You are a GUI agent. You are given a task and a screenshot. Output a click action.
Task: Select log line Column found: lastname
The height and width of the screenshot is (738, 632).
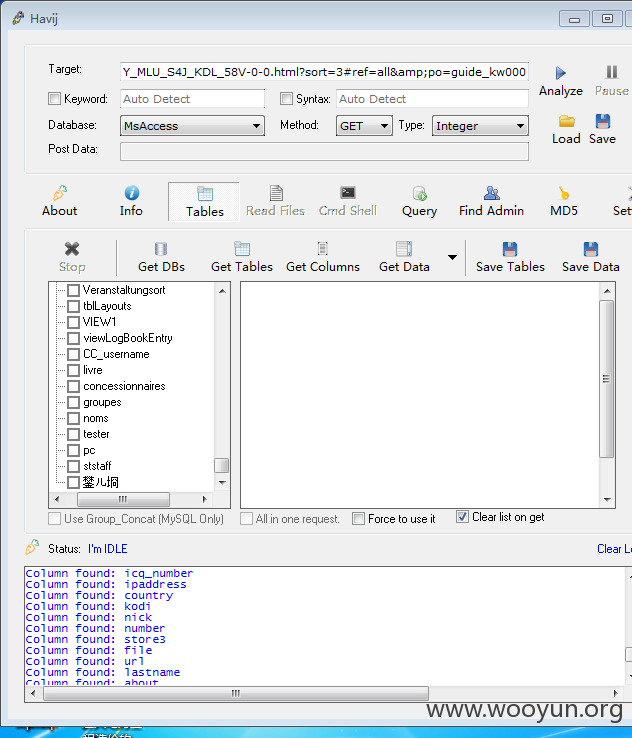103,673
